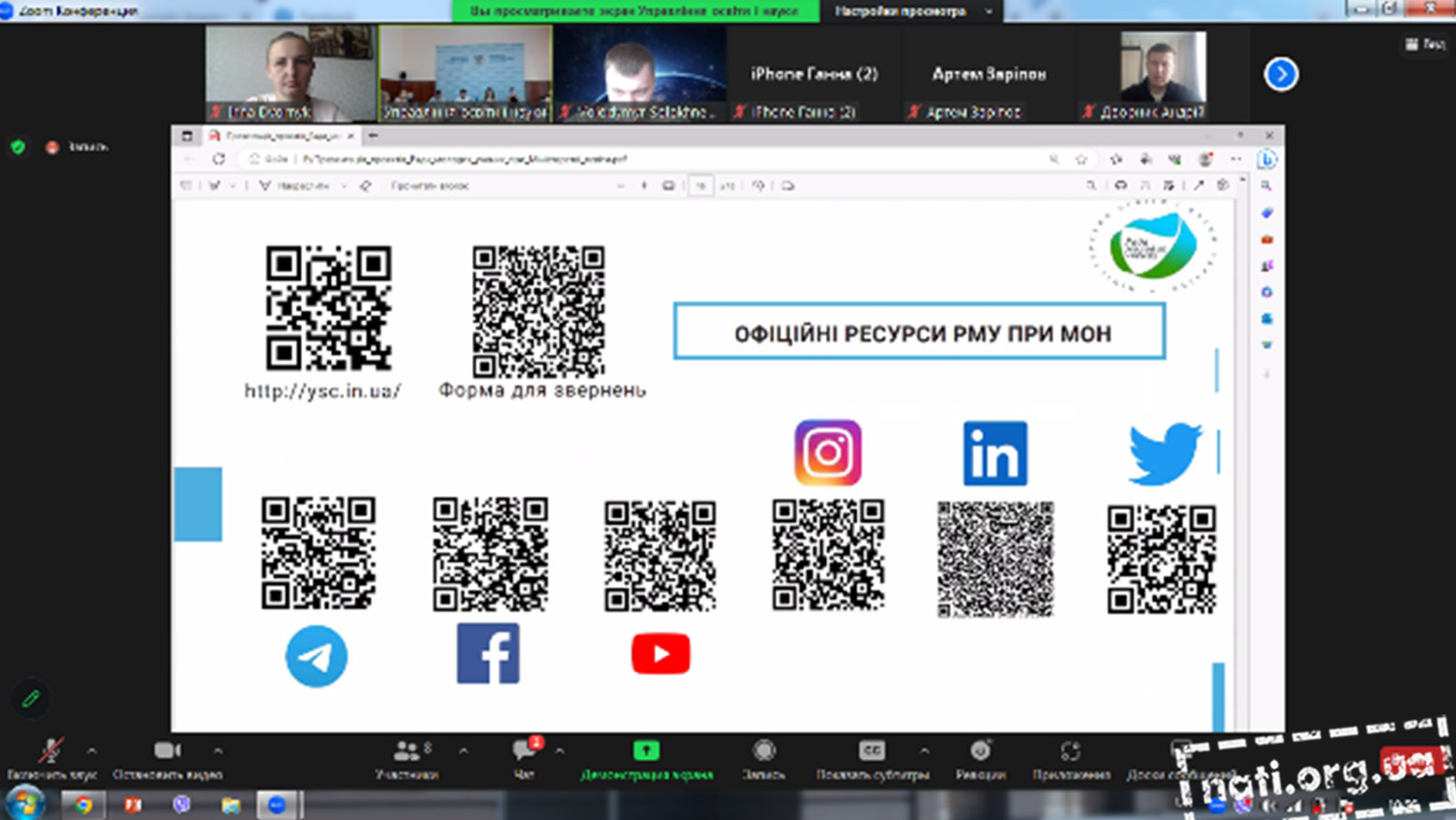The image size is (1456, 820).
Task: Click the green encryption shield icon
Action: [x=18, y=147]
